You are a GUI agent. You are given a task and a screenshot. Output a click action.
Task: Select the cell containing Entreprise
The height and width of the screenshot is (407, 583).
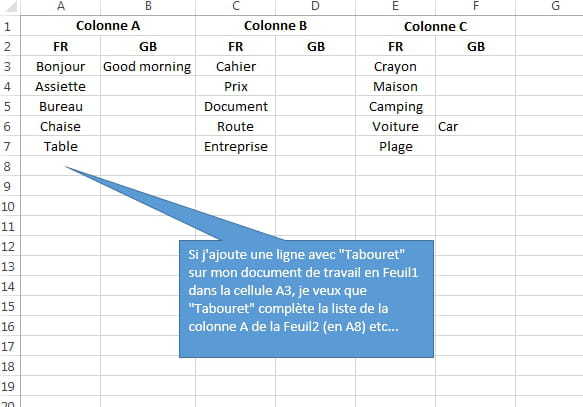tap(236, 146)
